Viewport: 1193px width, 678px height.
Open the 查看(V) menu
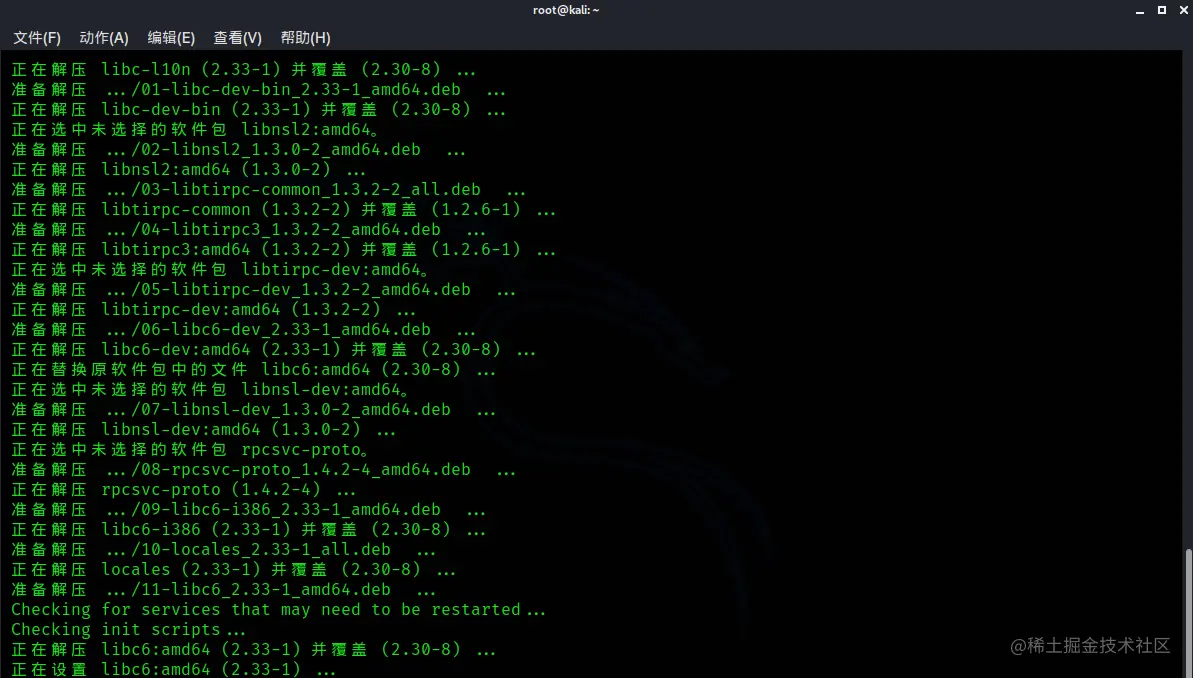point(237,37)
